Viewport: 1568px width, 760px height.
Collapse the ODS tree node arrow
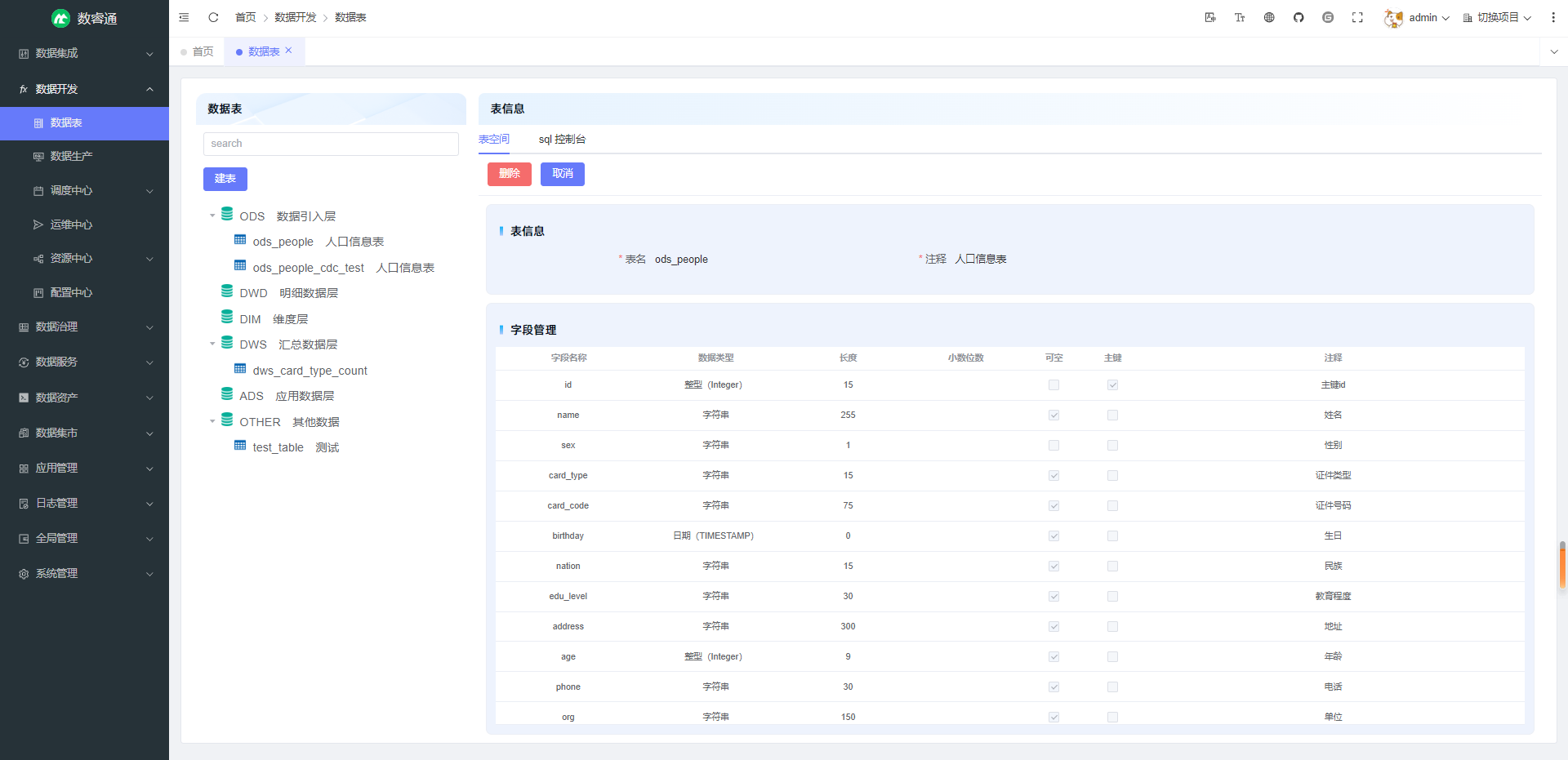click(x=212, y=216)
